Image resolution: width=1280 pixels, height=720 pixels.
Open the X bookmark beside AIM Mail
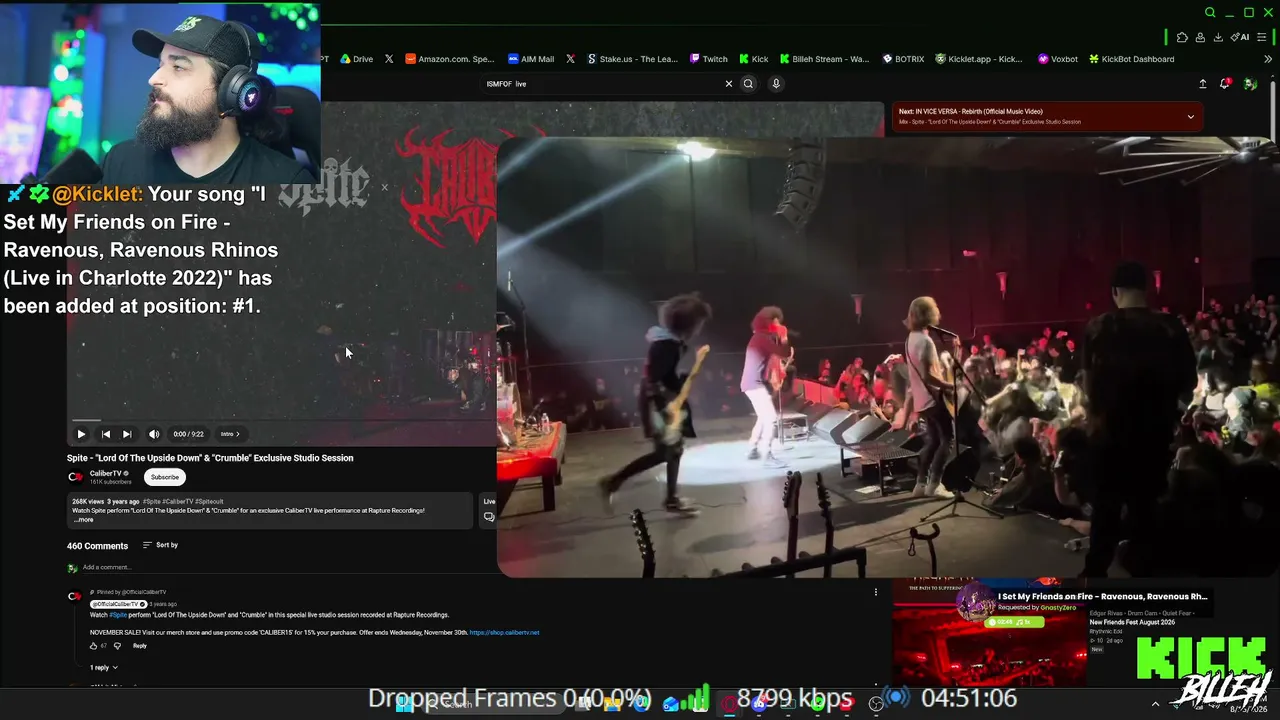[570, 59]
